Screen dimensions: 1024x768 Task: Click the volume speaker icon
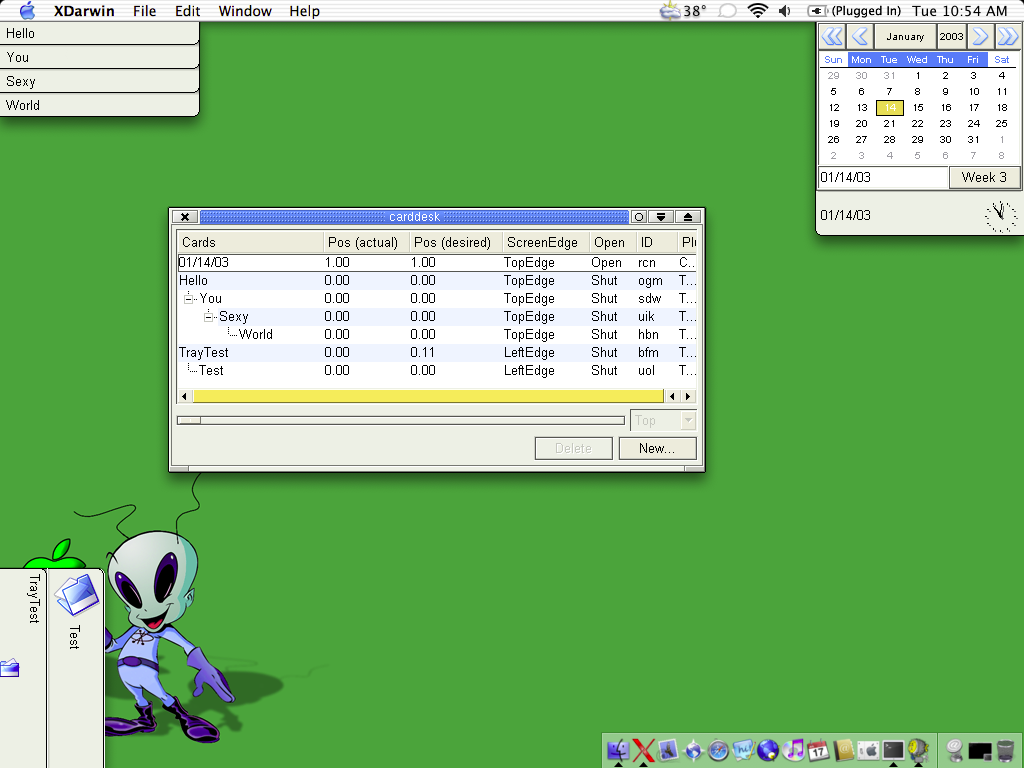[x=785, y=11]
